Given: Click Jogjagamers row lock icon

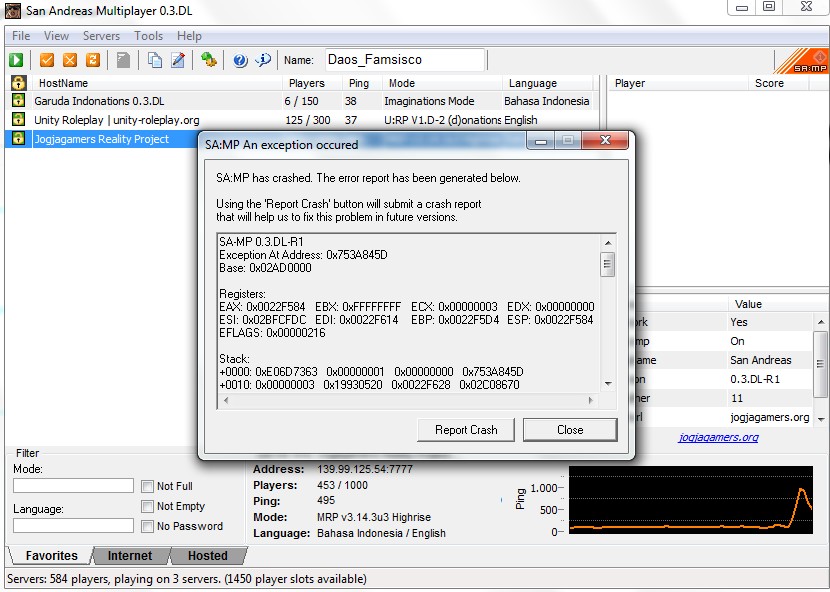Looking at the screenshot, I should coord(19,138).
